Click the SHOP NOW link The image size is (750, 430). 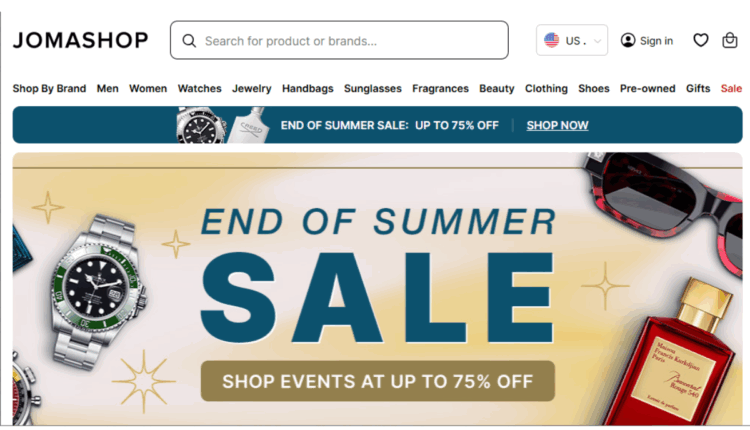pyautogui.click(x=557, y=125)
